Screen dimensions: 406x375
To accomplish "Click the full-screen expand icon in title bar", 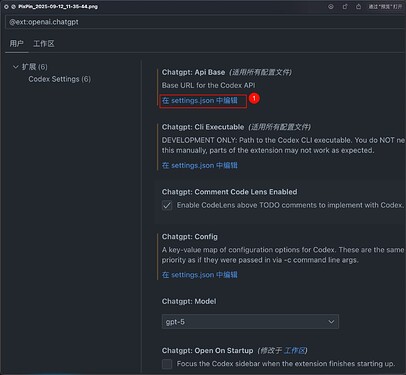I will (x=14, y=7).
